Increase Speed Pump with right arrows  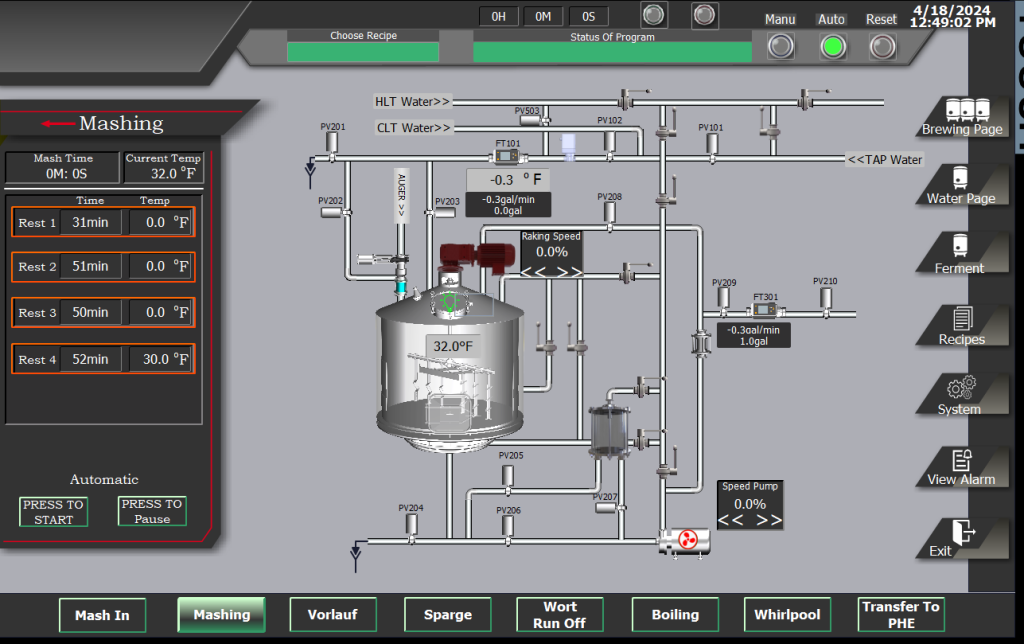click(x=768, y=520)
